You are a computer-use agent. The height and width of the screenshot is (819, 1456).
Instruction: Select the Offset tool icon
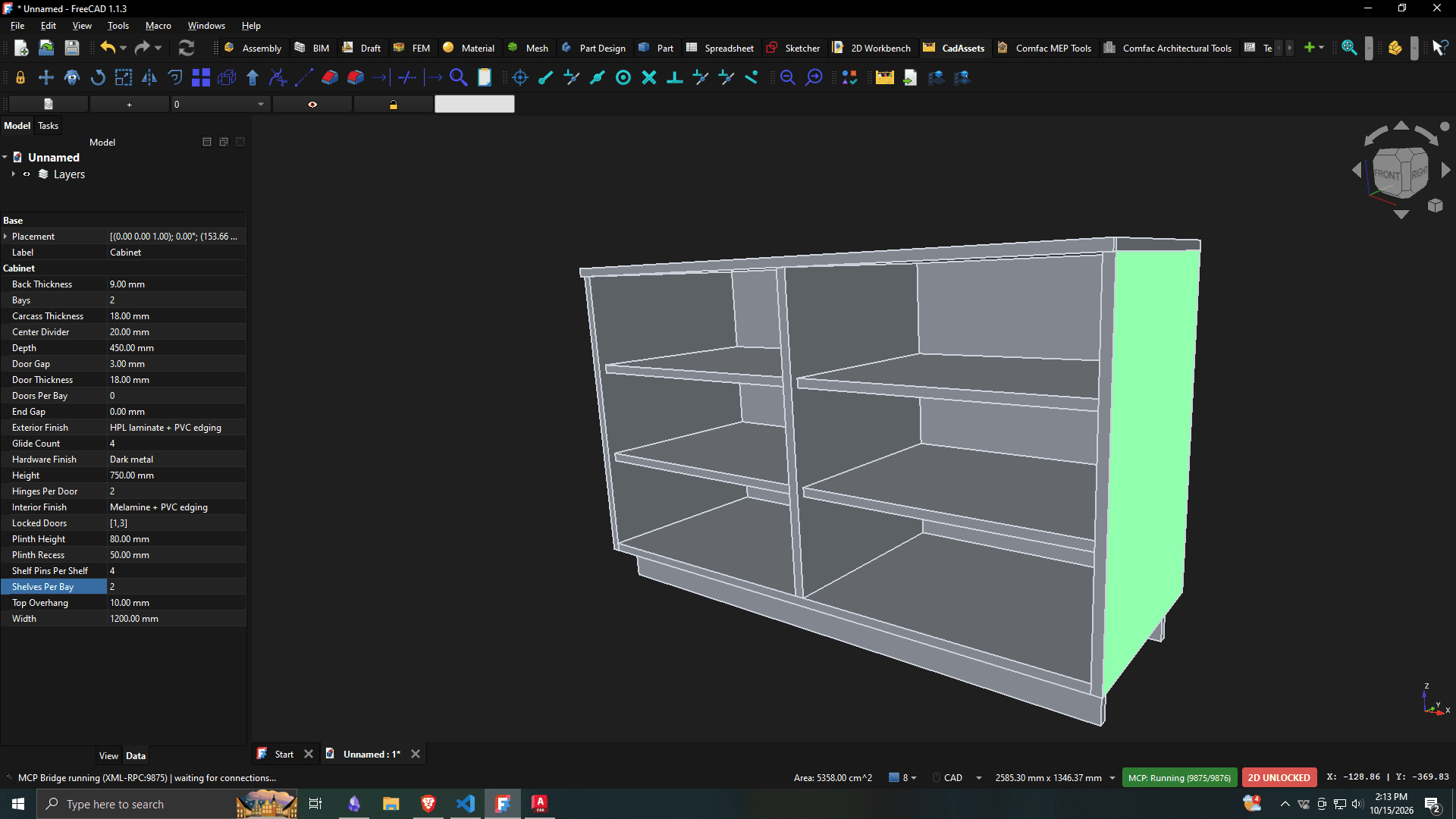click(175, 77)
